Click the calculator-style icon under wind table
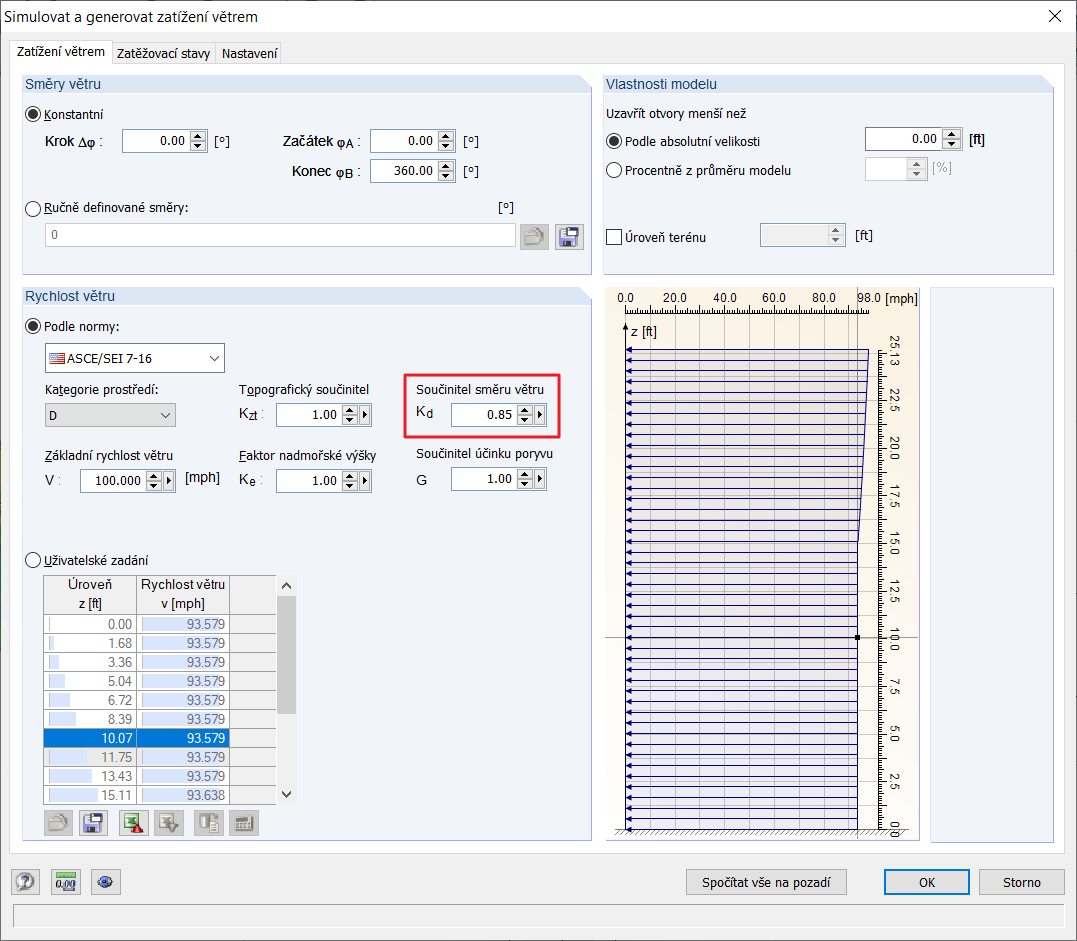The height and width of the screenshot is (941, 1077). [x=244, y=822]
